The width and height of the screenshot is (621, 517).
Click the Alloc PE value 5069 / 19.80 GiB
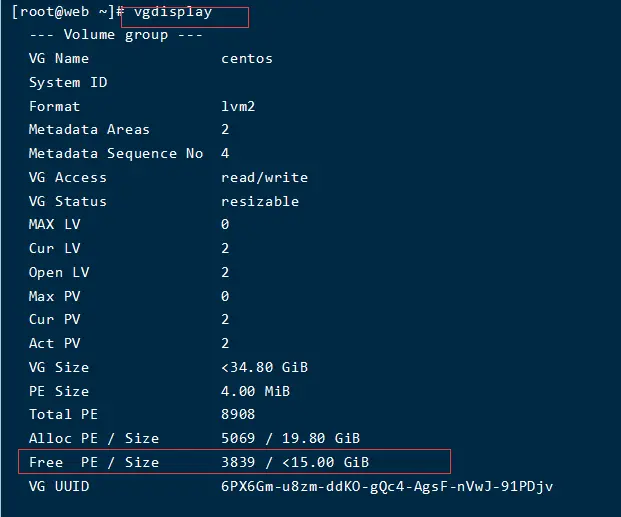[x=290, y=438]
